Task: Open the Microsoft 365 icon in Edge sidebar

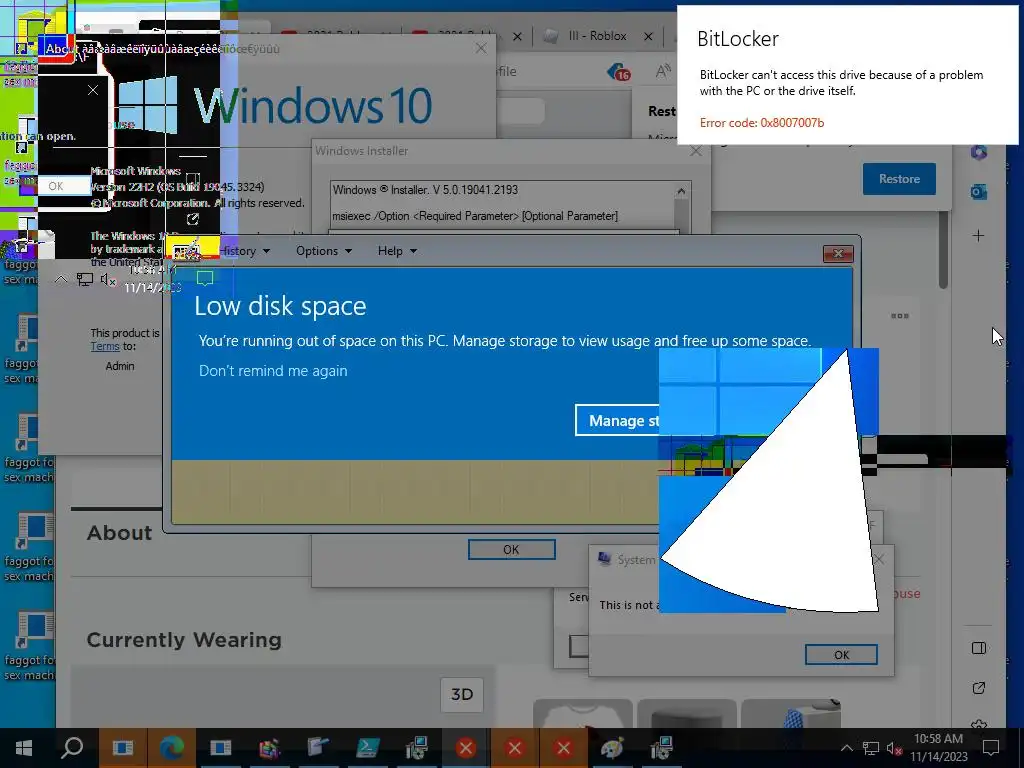Action: [x=978, y=152]
